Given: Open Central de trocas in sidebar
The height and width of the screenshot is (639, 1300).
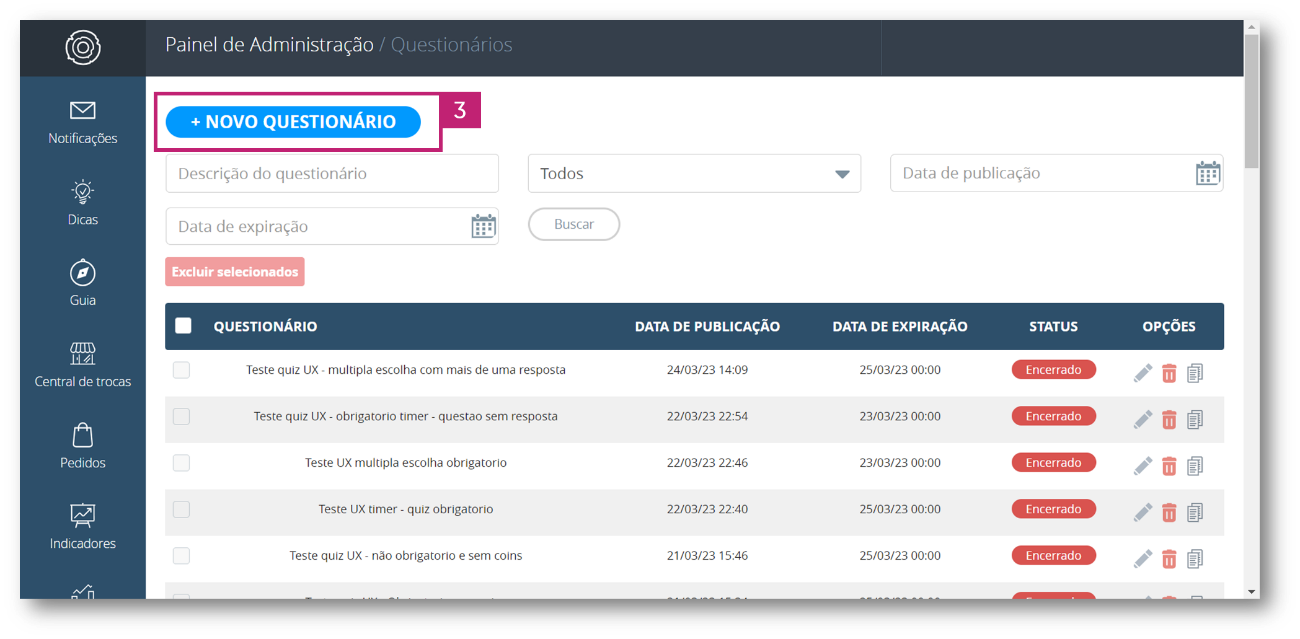Looking at the screenshot, I should coord(83,365).
